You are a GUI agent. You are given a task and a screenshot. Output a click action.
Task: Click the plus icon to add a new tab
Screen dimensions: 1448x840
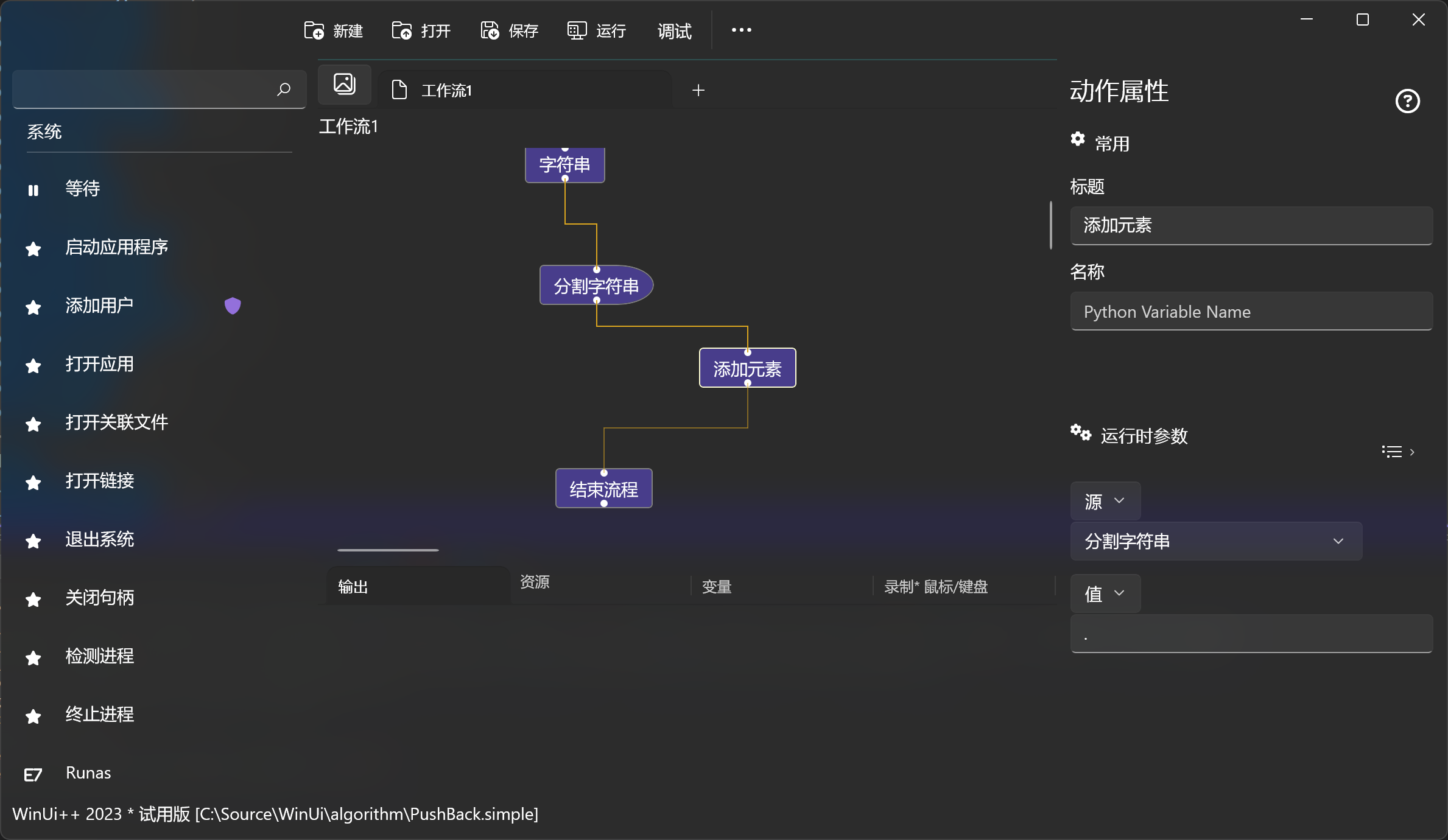pos(698,90)
